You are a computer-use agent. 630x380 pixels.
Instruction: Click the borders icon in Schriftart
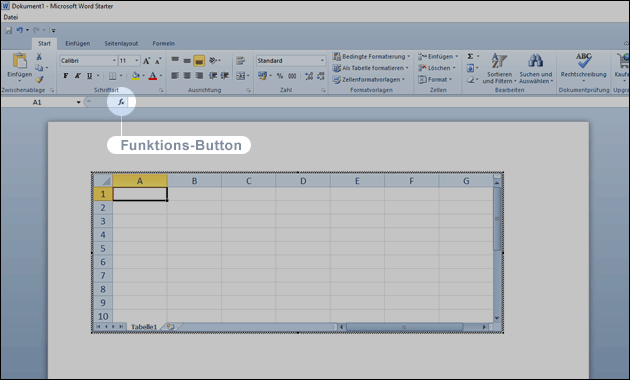112,76
